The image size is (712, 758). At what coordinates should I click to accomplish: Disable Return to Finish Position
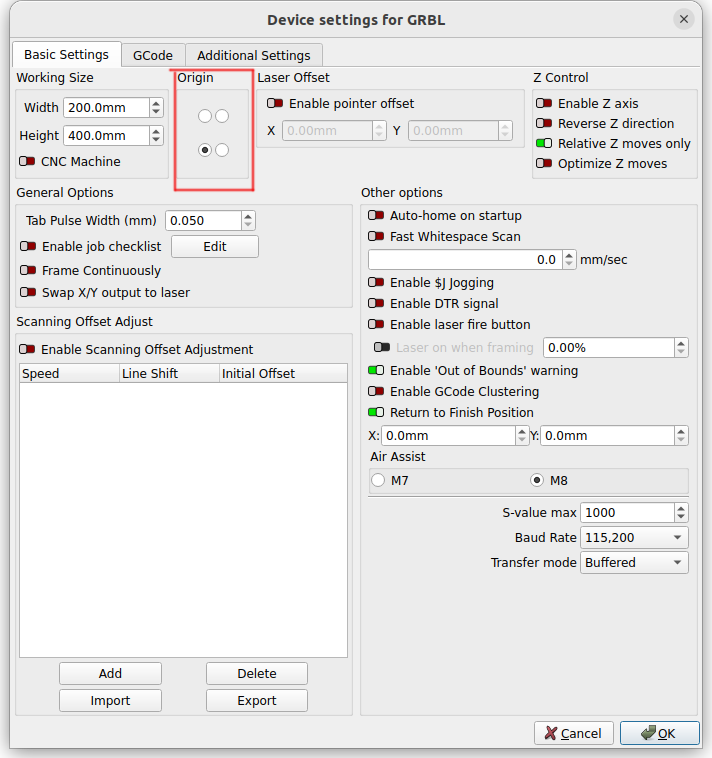click(376, 412)
